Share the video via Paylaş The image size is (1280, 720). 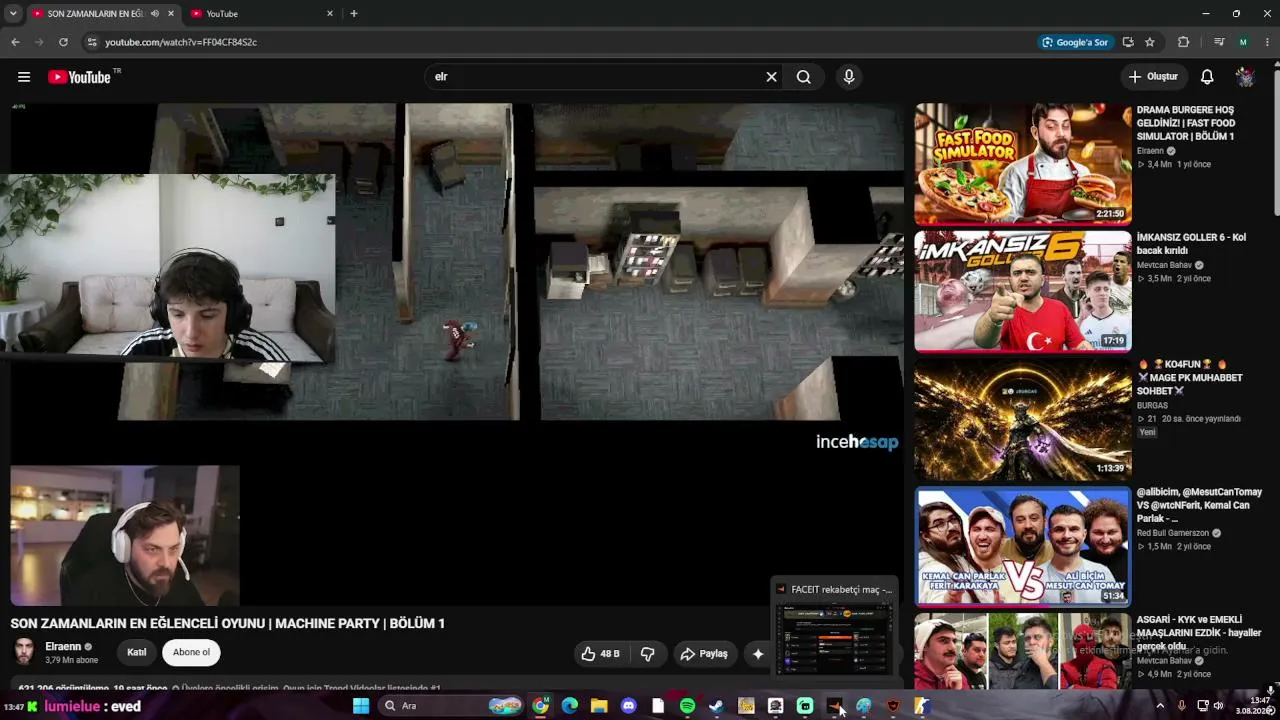(x=704, y=654)
